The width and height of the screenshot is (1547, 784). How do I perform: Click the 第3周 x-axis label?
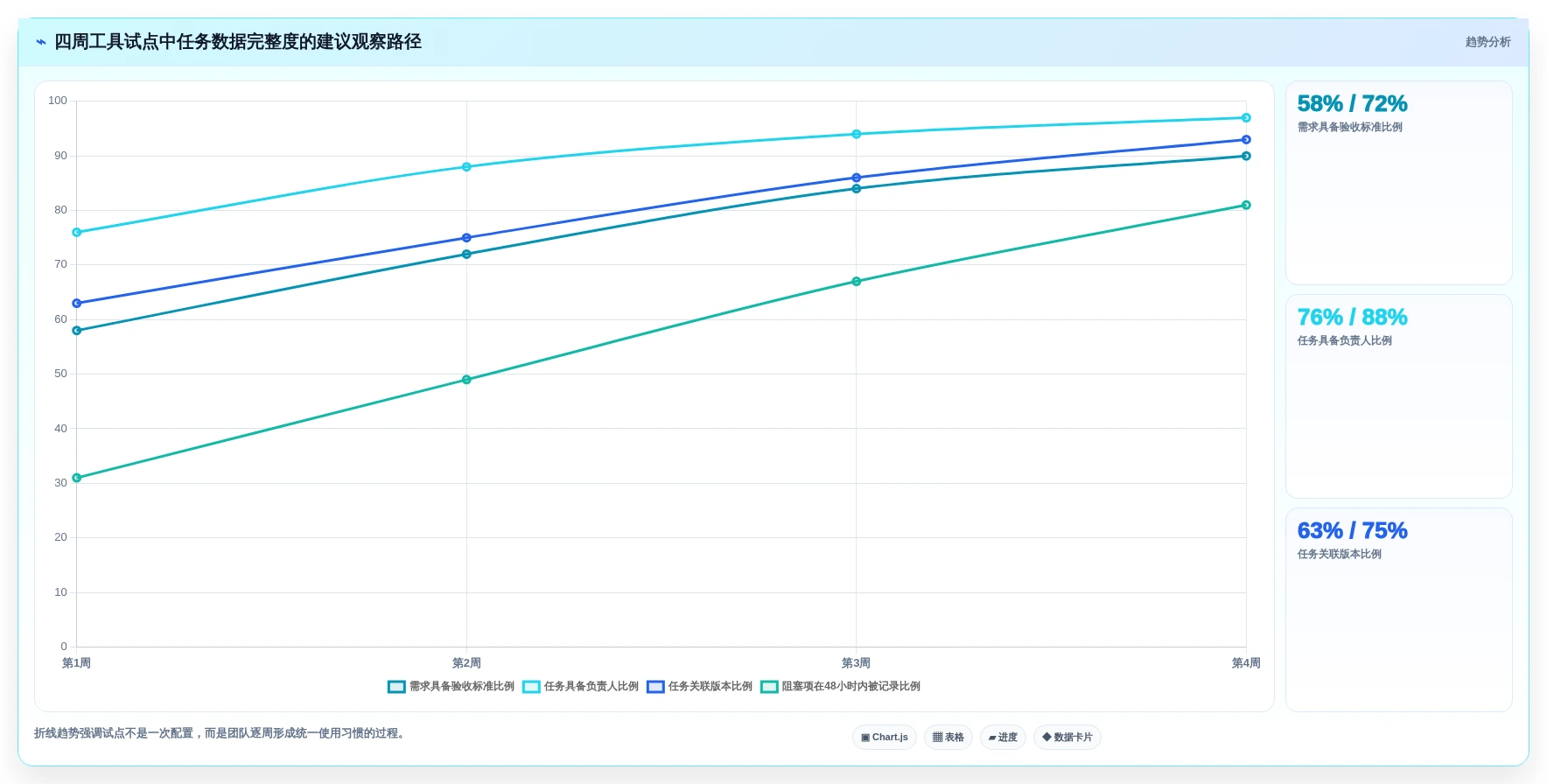click(856, 663)
